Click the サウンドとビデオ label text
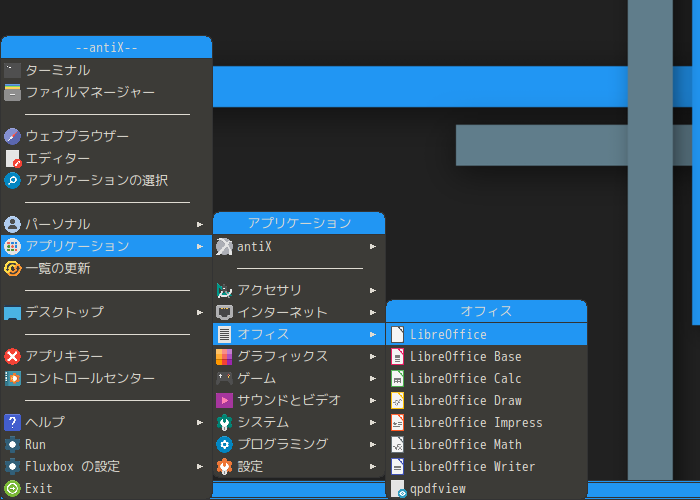Screen dimensions: 700x500 click(x=289, y=400)
